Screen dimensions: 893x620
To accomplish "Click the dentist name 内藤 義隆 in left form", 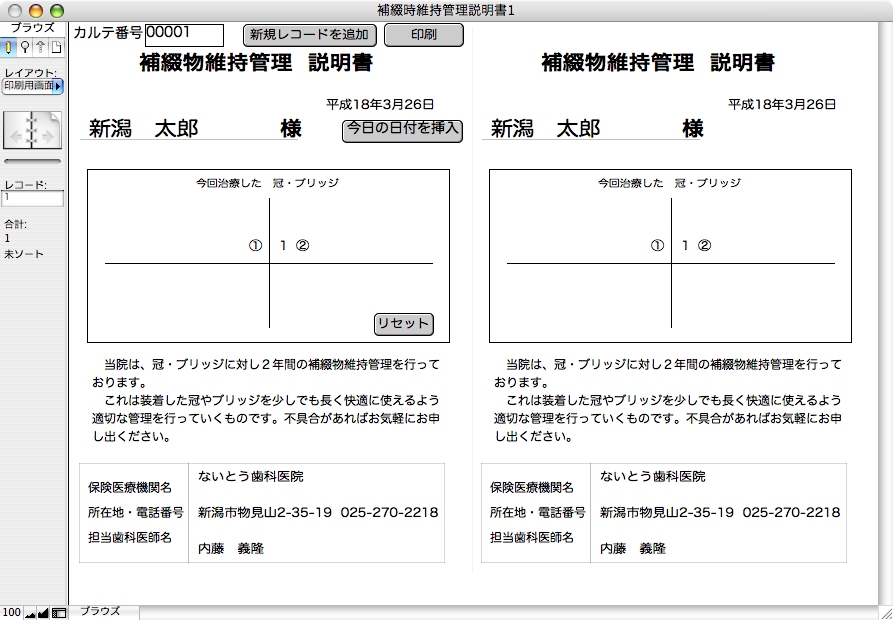I will click(231, 549).
